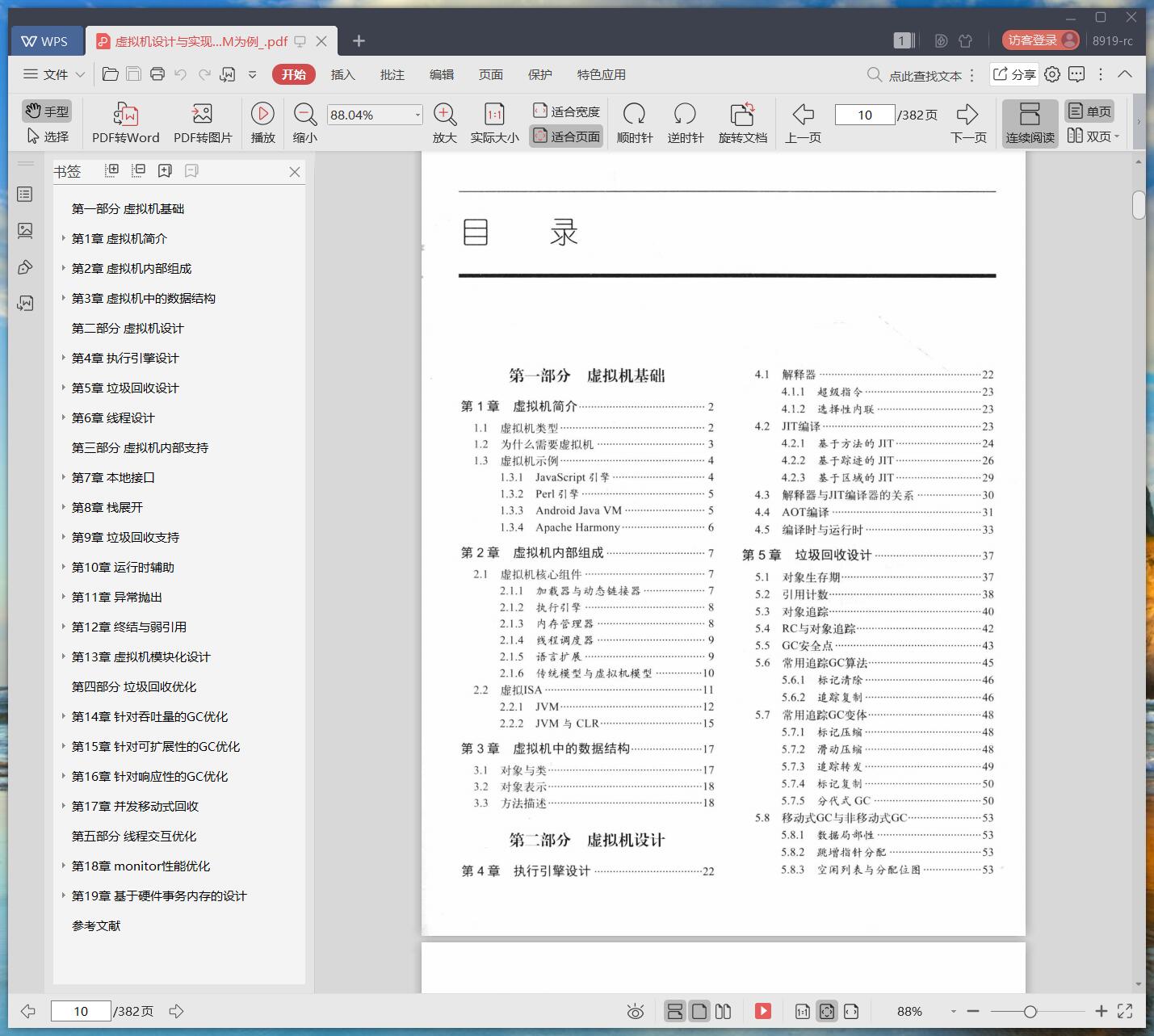Set view to Actual size

(494, 123)
